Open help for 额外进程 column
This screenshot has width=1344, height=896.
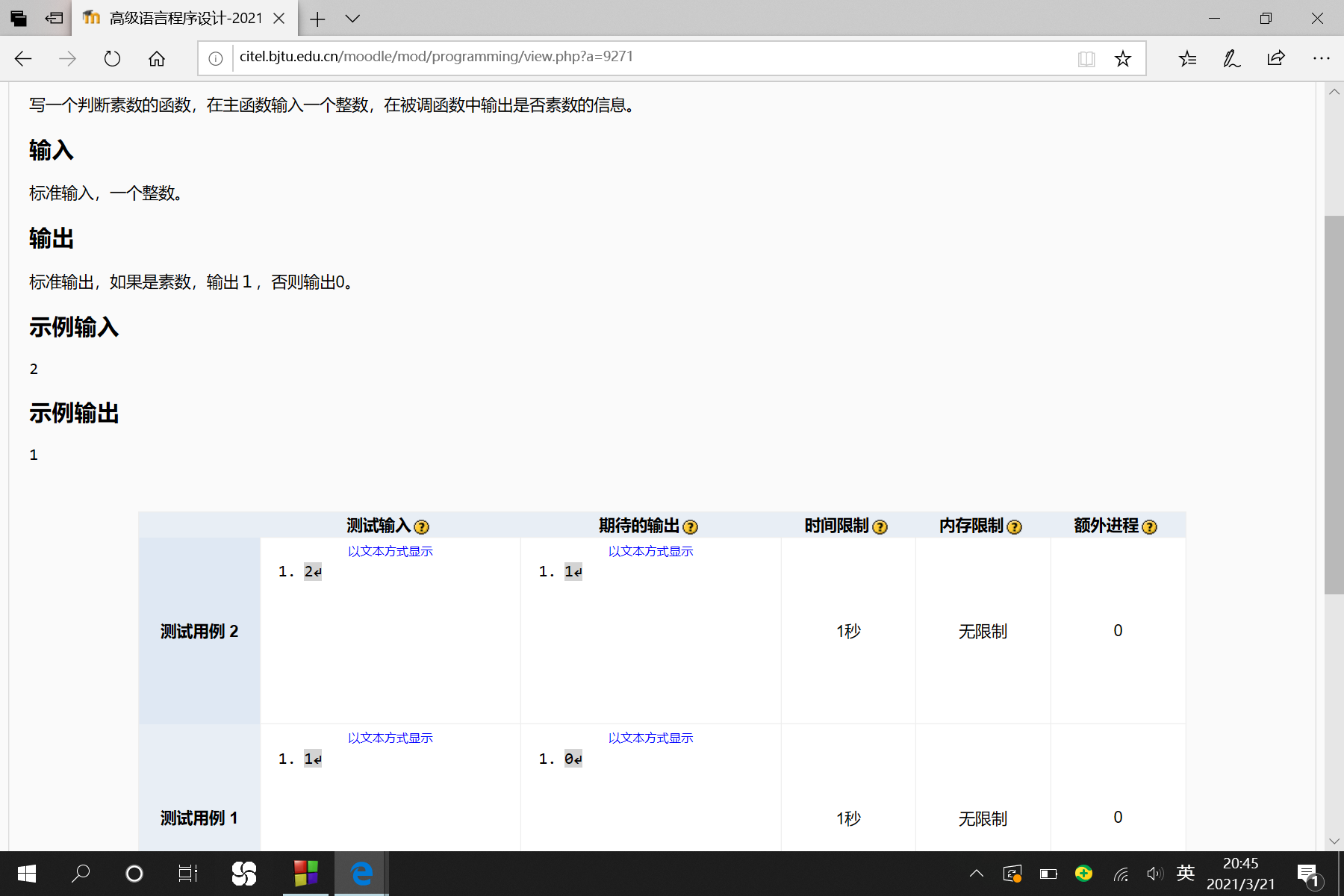1149,527
